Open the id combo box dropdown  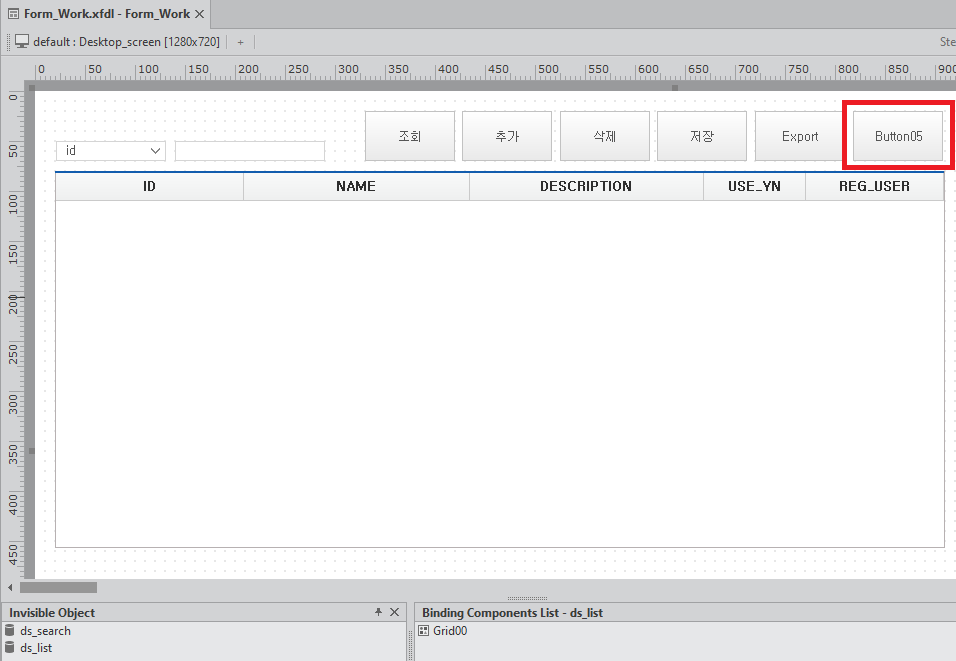point(155,151)
